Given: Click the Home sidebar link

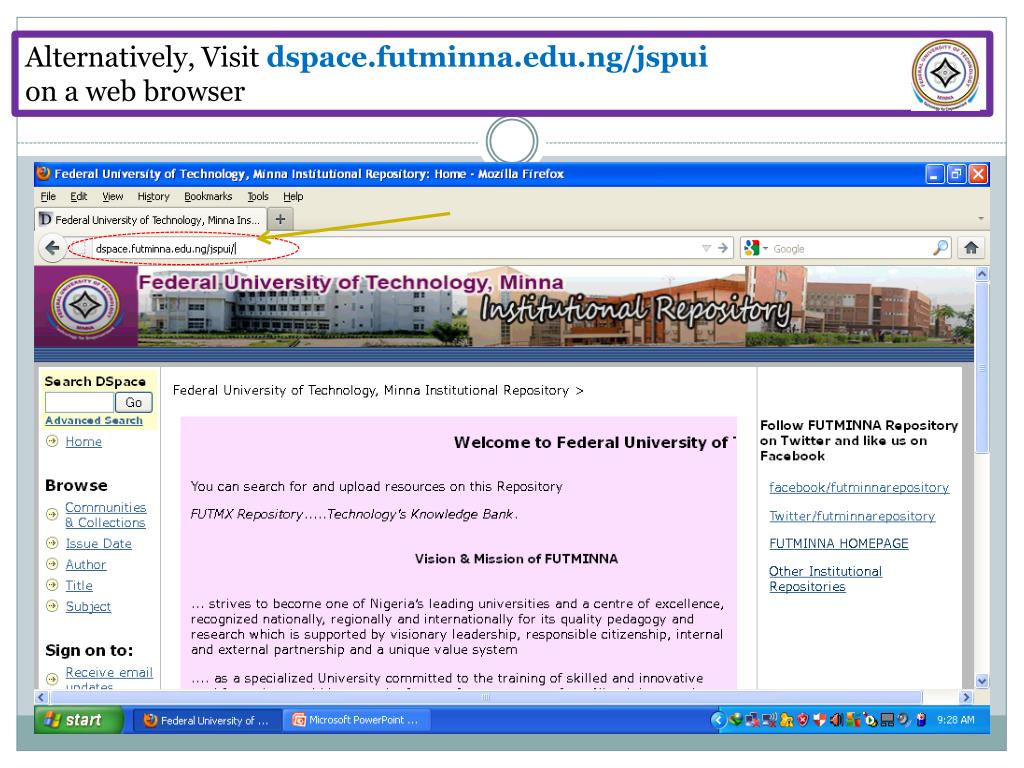Looking at the screenshot, I should click(84, 442).
